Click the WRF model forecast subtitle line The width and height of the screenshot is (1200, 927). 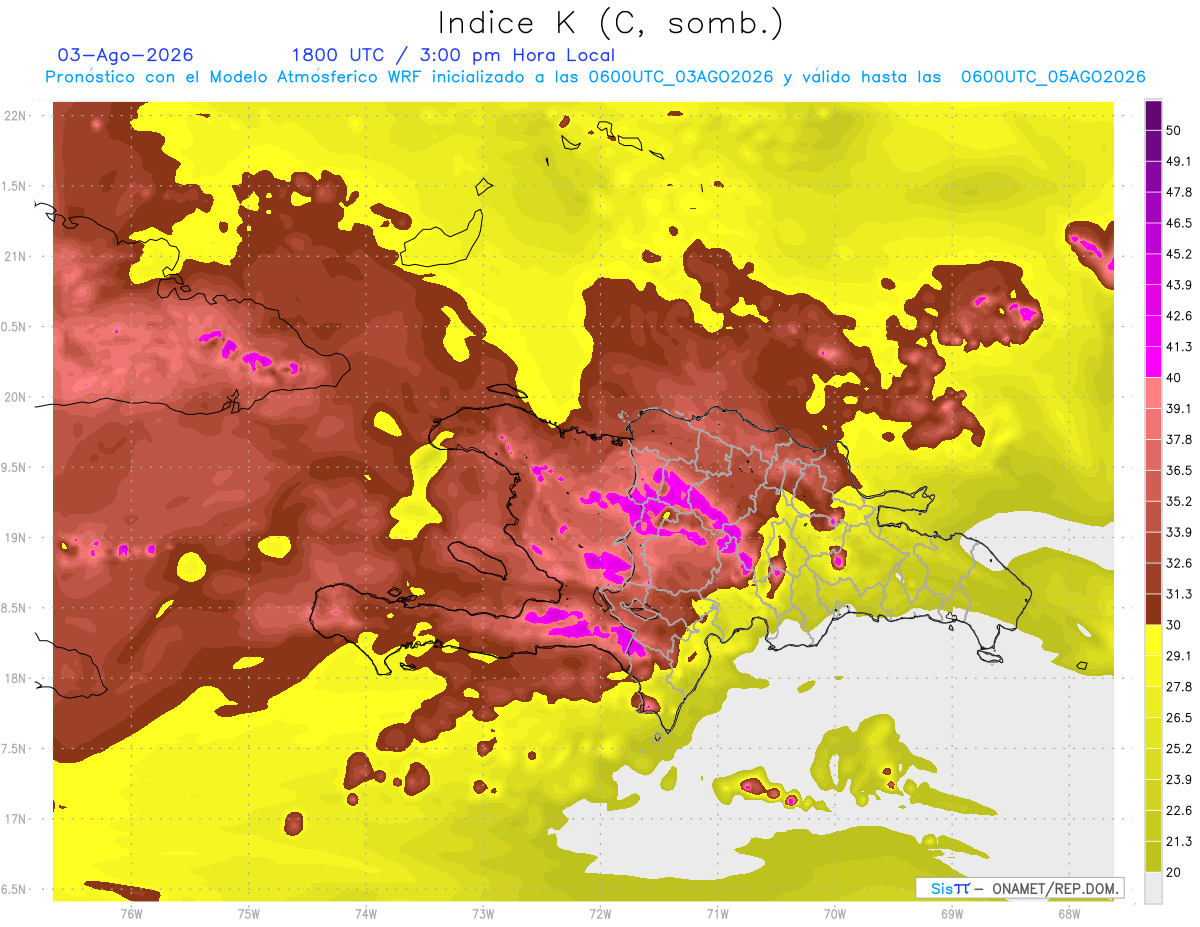[595, 77]
